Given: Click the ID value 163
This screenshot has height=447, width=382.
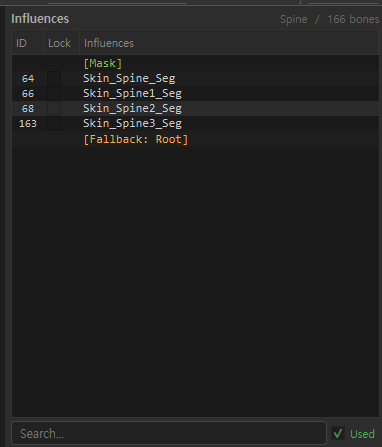Looking at the screenshot, I should pos(28,124).
